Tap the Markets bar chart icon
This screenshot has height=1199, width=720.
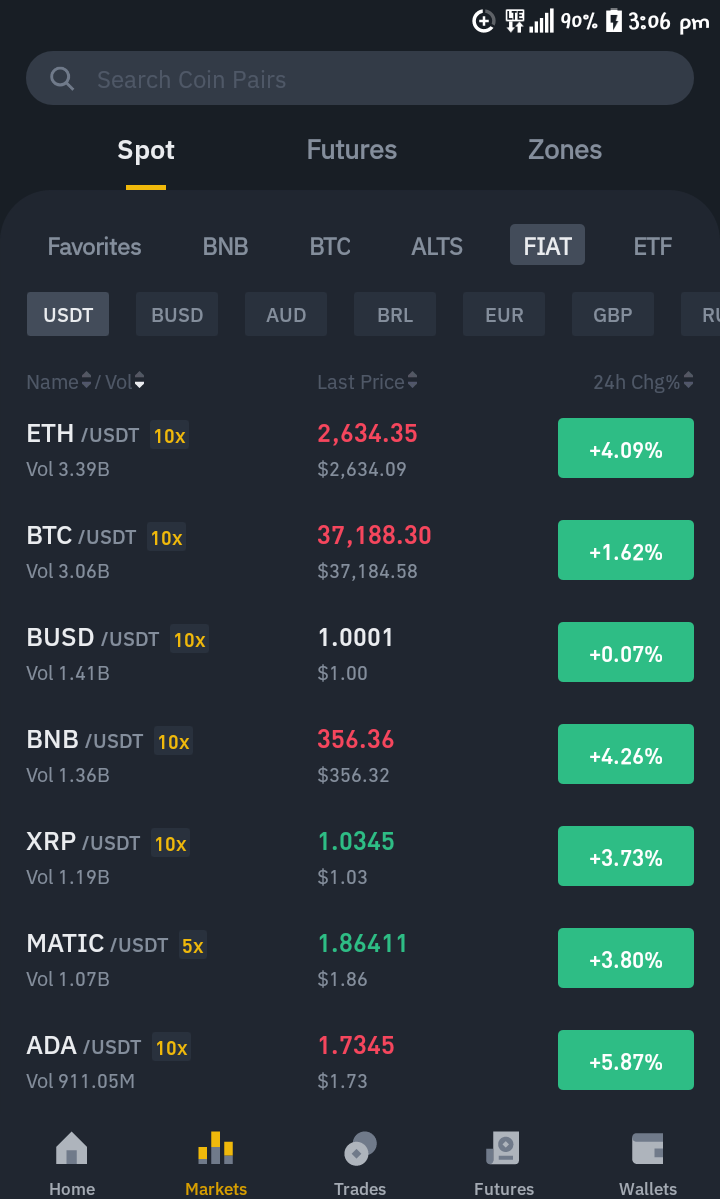click(216, 1148)
